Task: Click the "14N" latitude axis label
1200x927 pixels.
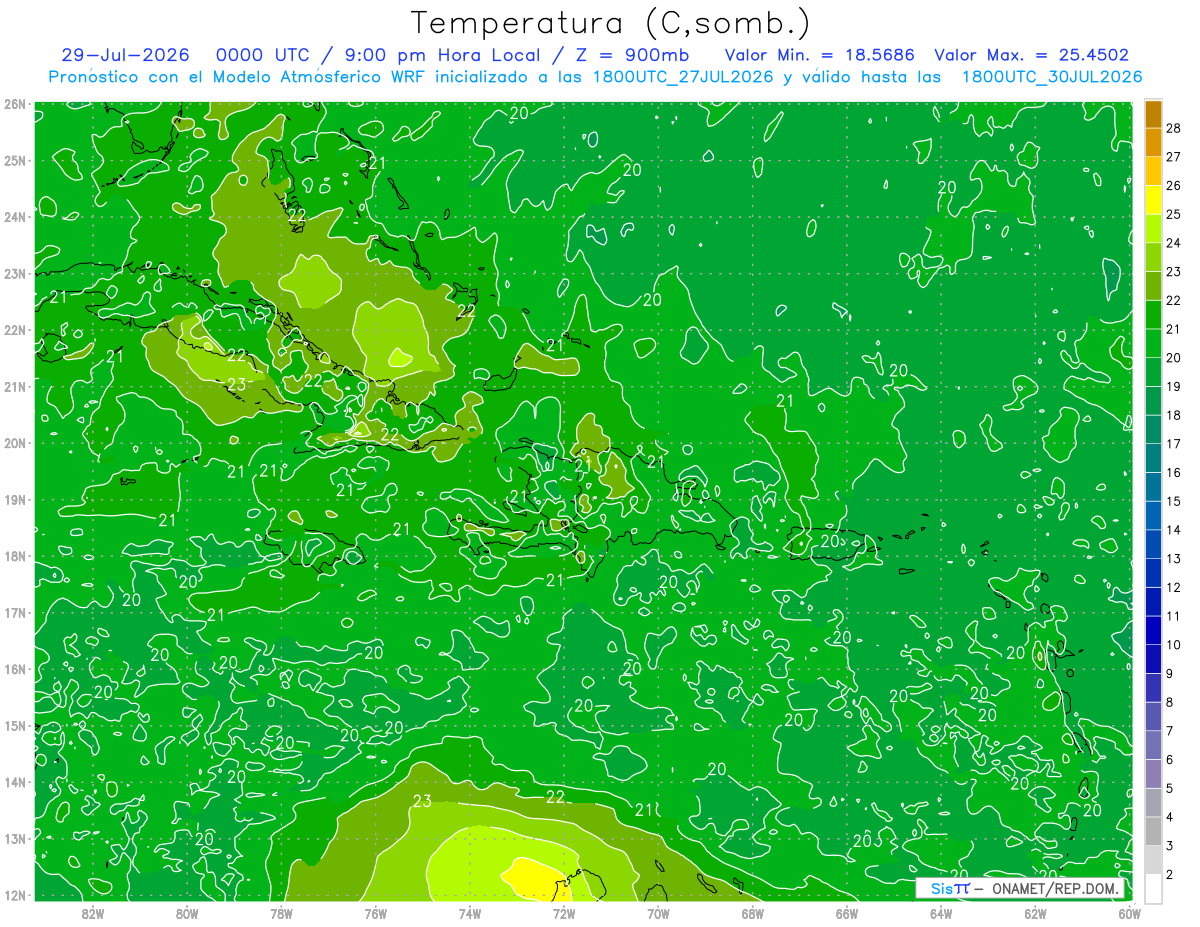Action: pos(15,782)
